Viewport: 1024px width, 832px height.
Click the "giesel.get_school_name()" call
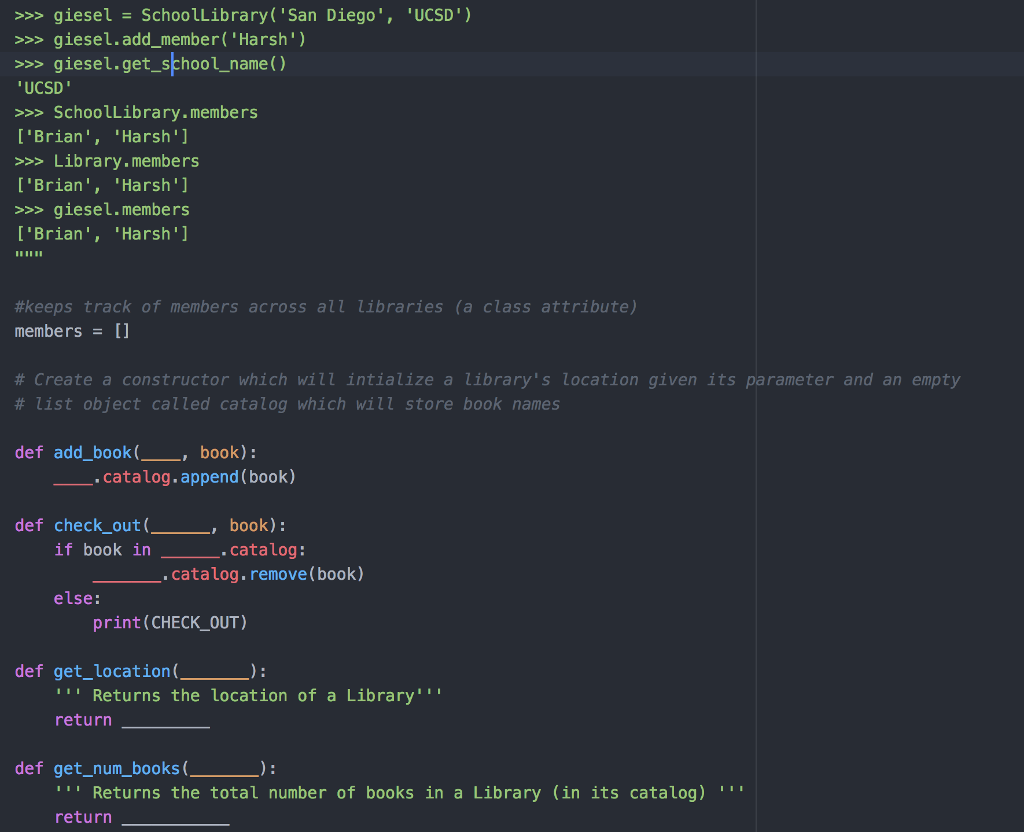click(x=170, y=64)
